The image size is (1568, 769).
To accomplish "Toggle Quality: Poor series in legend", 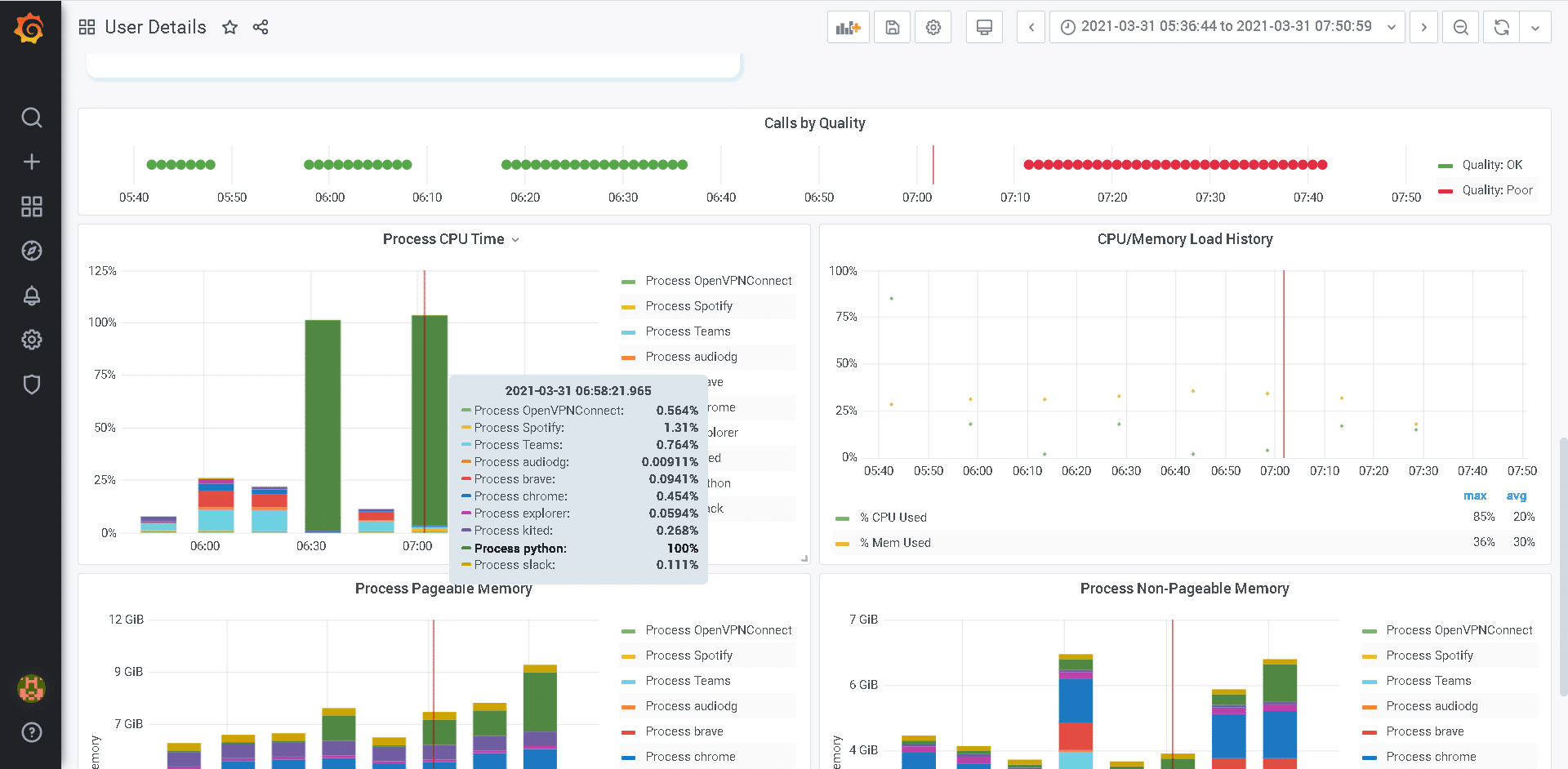I will (x=1496, y=190).
